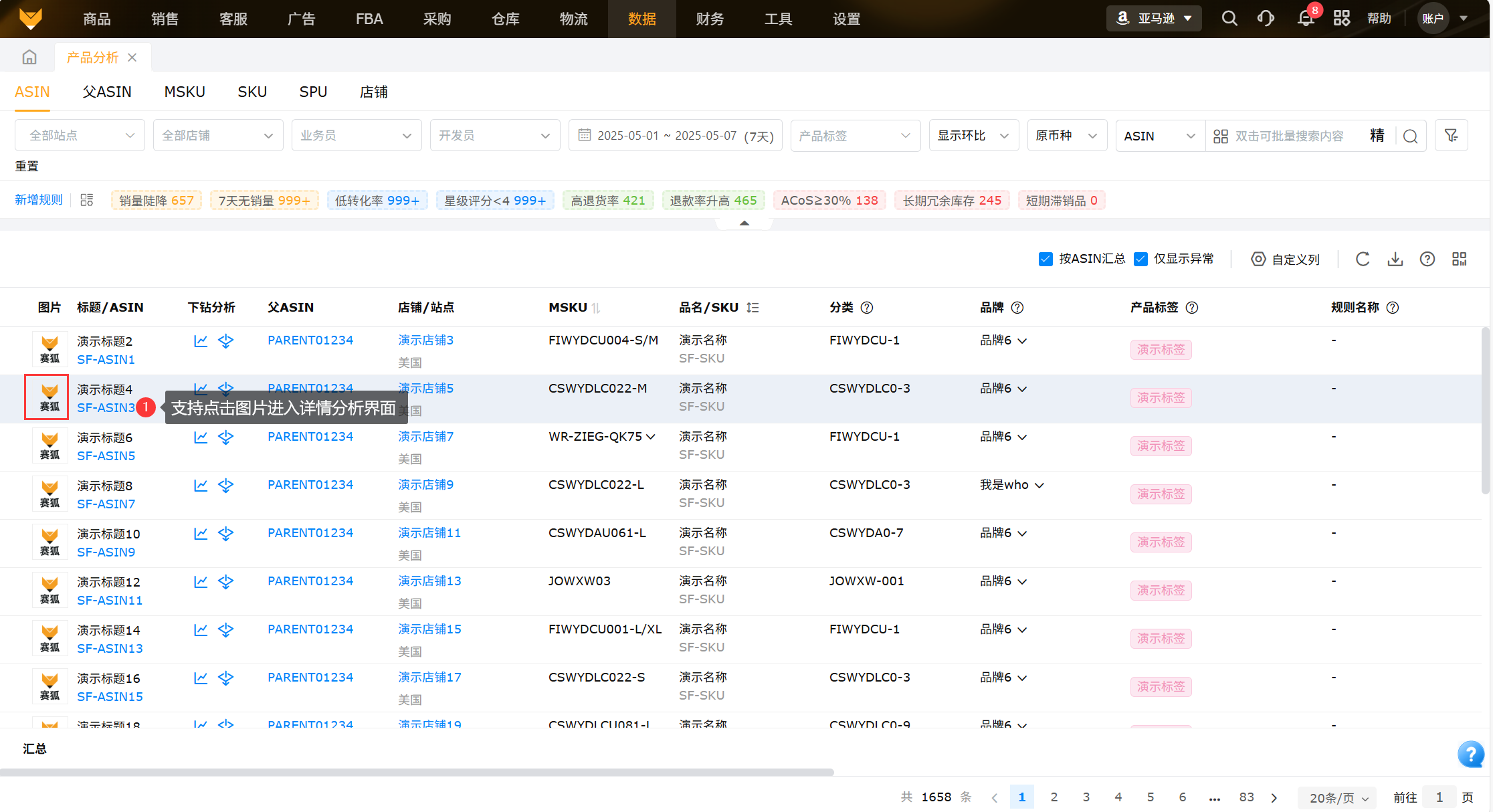Click the 新增规则 link
1493x812 pixels.
tap(39, 200)
